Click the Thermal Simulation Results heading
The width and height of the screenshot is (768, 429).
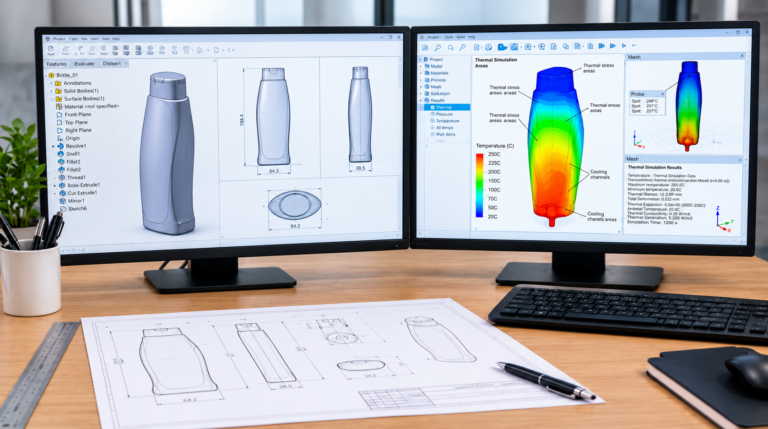click(654, 167)
